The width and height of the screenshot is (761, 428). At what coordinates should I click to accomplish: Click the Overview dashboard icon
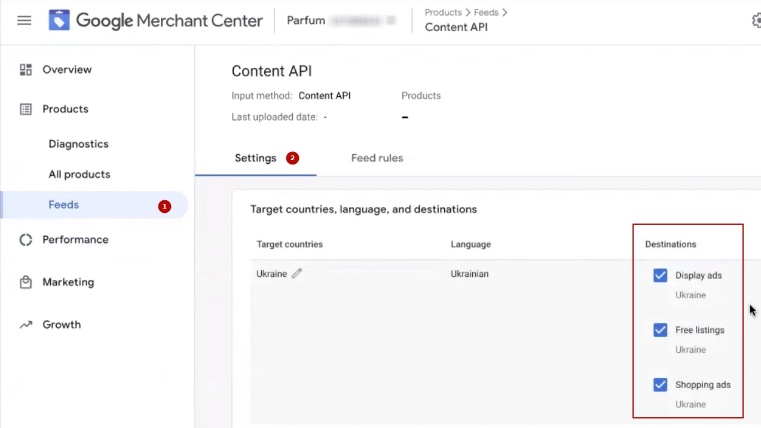(26, 70)
